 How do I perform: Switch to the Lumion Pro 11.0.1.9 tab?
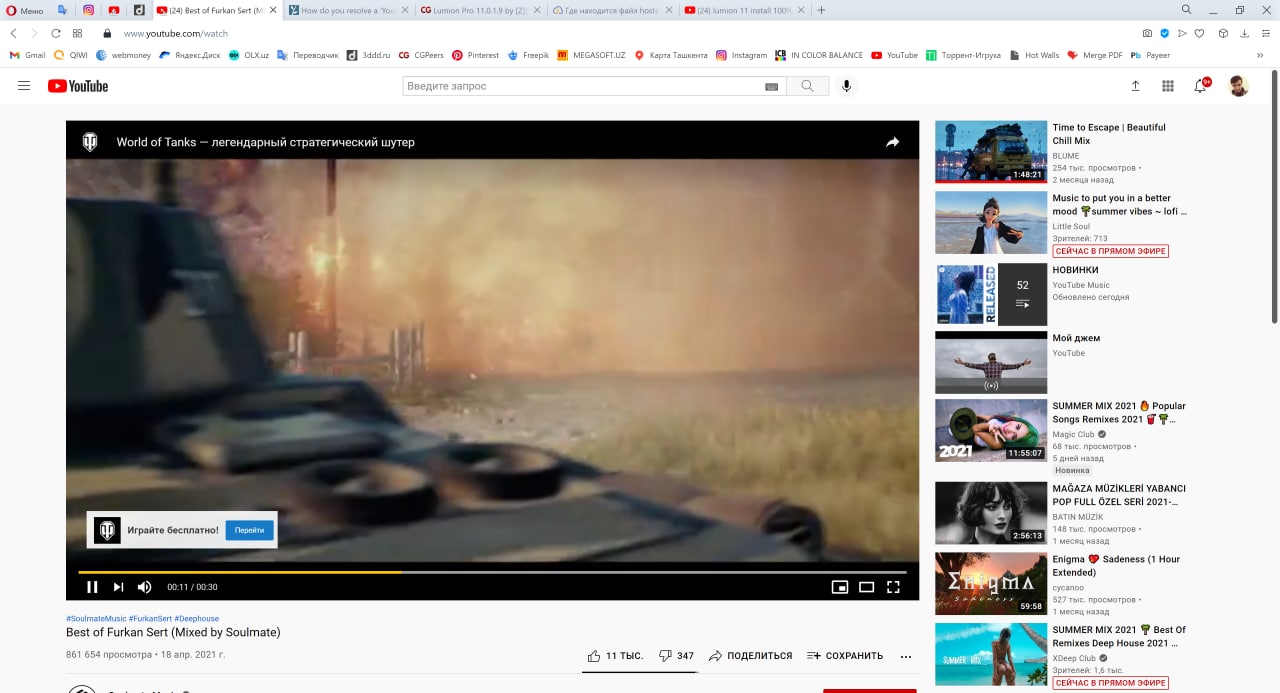[481, 10]
